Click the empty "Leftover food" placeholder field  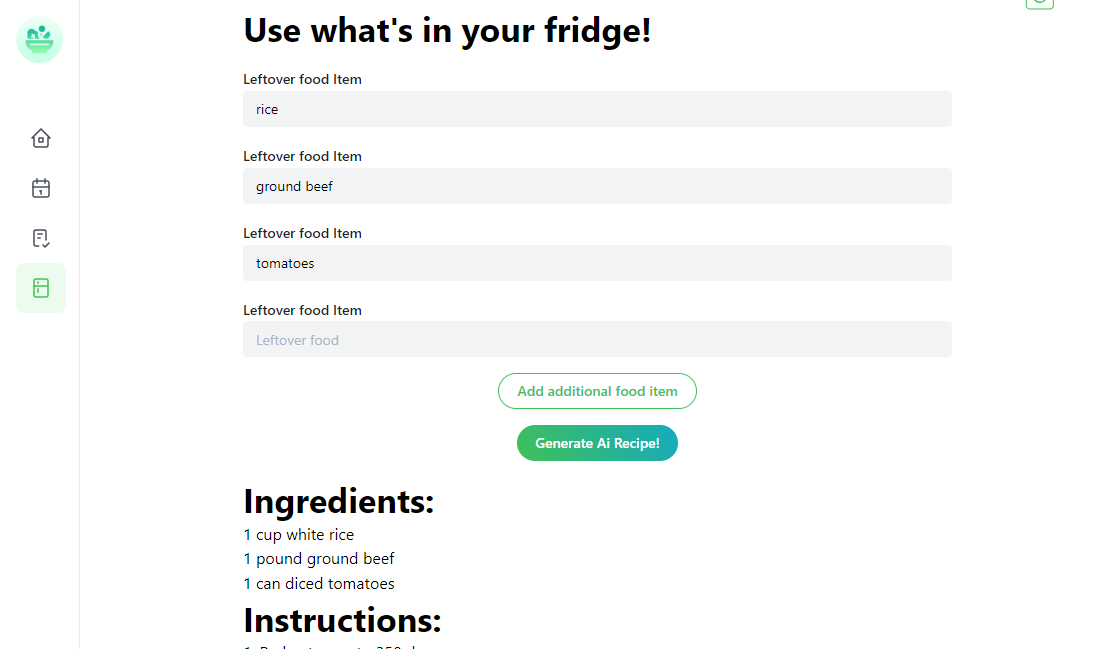(597, 340)
